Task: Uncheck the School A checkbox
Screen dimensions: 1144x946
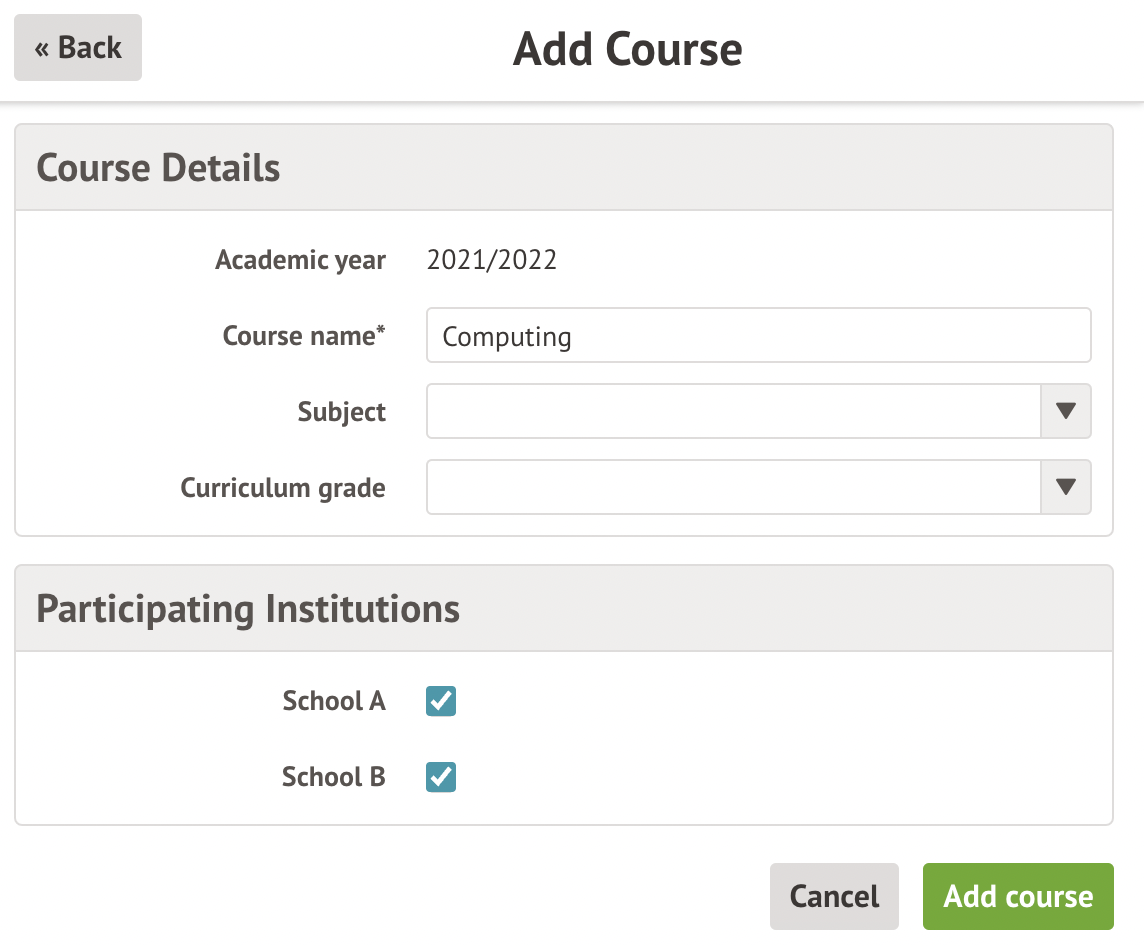Action: pyautogui.click(x=441, y=701)
